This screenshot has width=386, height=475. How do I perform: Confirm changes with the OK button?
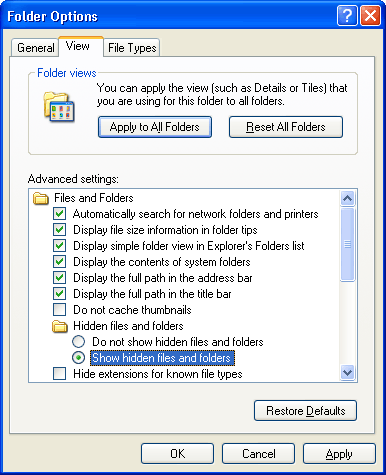[x=177, y=454]
